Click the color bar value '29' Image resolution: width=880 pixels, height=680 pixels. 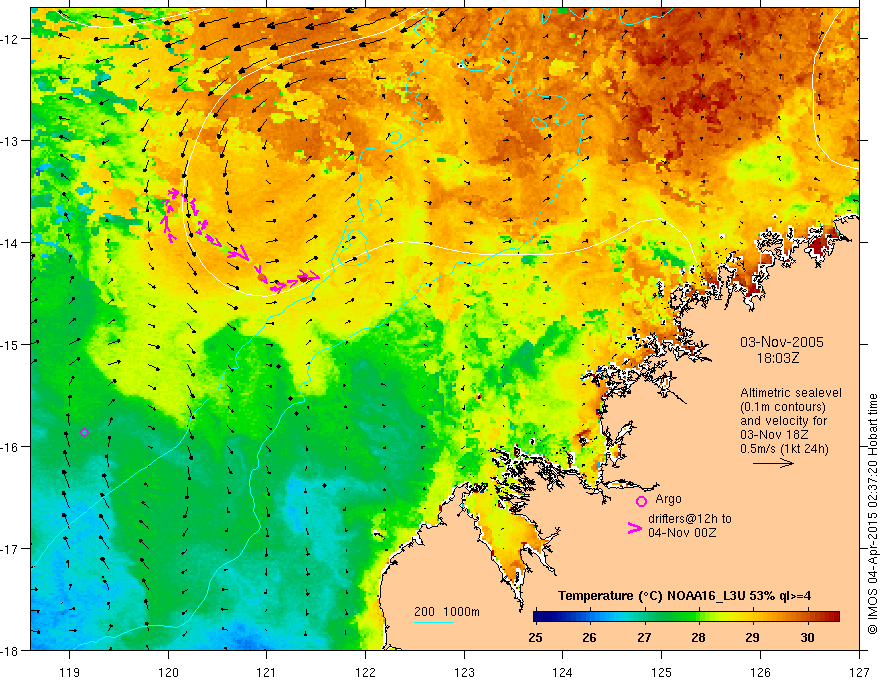[x=753, y=638]
